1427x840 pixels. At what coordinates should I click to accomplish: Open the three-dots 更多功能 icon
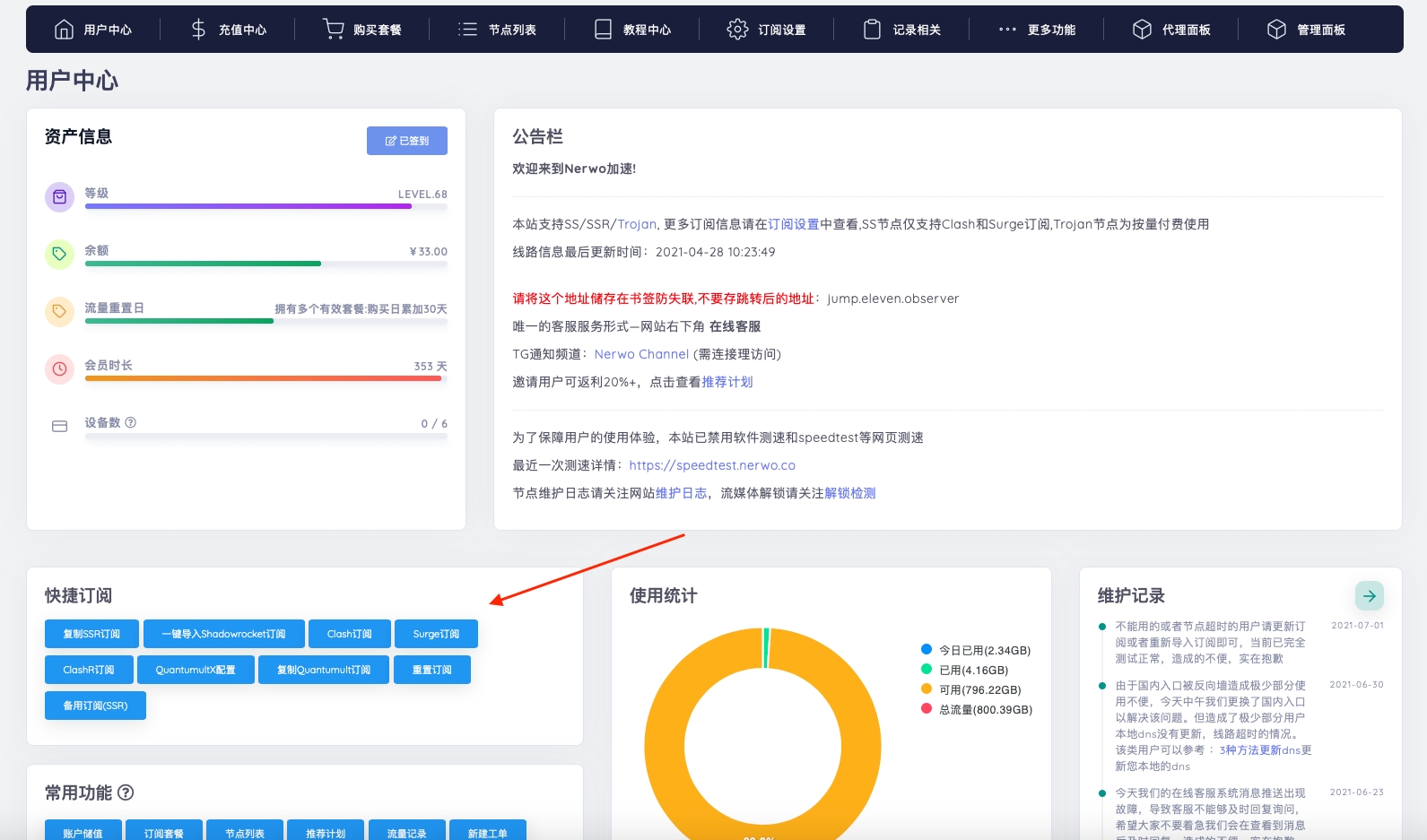1007,30
